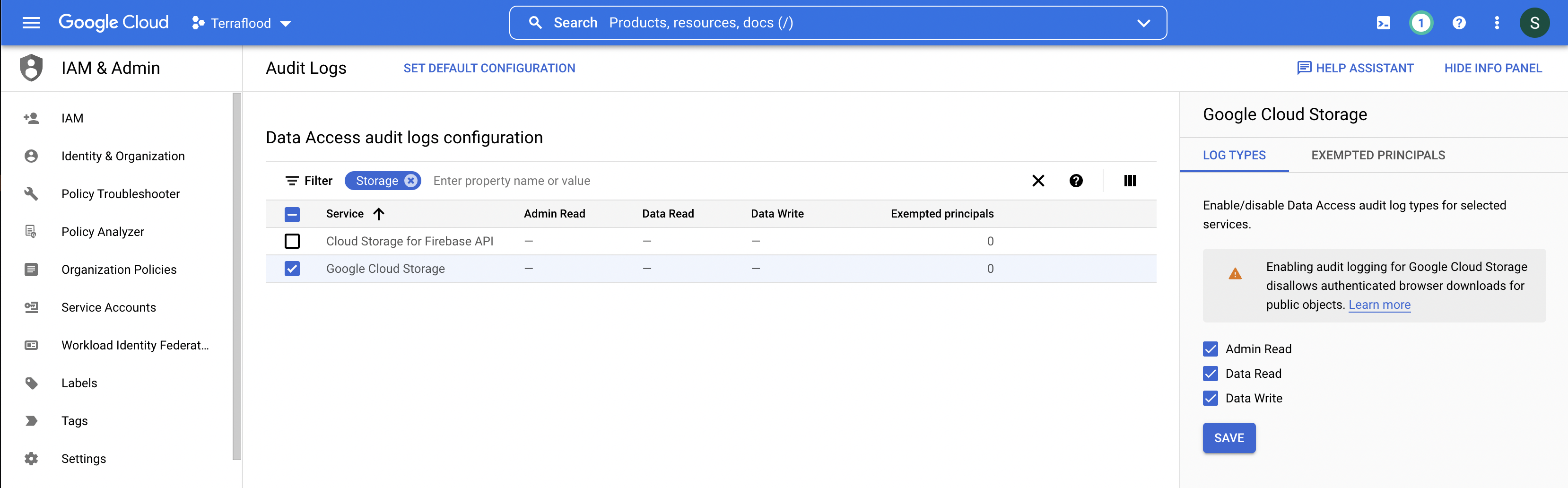
Task: Open the three-dot settings and utilities menu
Action: click(x=1497, y=23)
